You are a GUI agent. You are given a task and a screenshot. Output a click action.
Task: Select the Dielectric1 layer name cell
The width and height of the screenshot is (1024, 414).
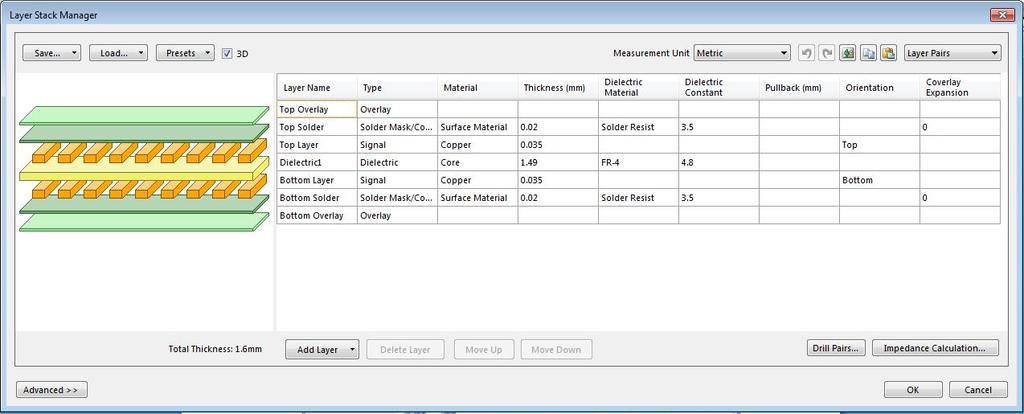(317, 162)
